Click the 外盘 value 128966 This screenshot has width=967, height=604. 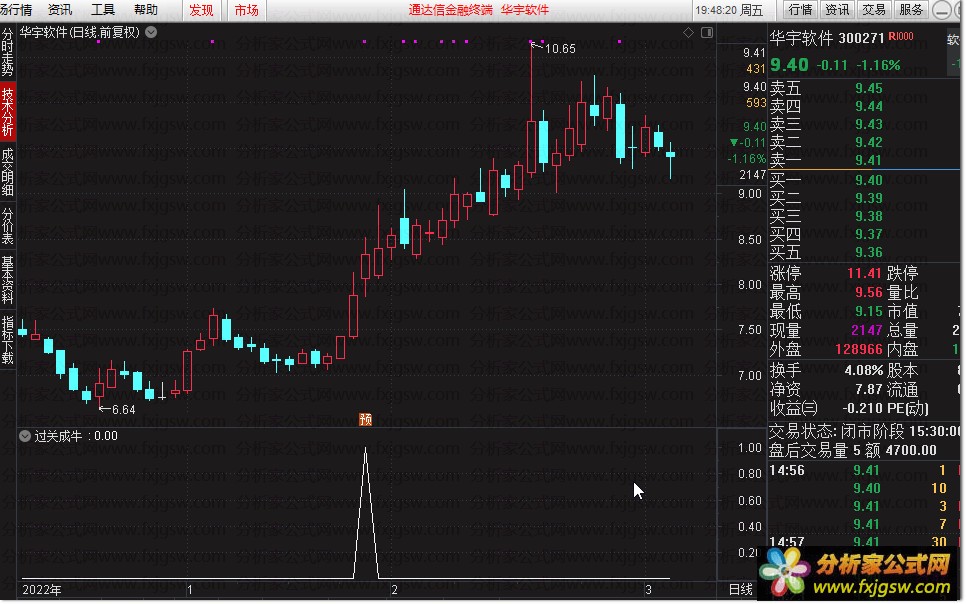[858, 349]
